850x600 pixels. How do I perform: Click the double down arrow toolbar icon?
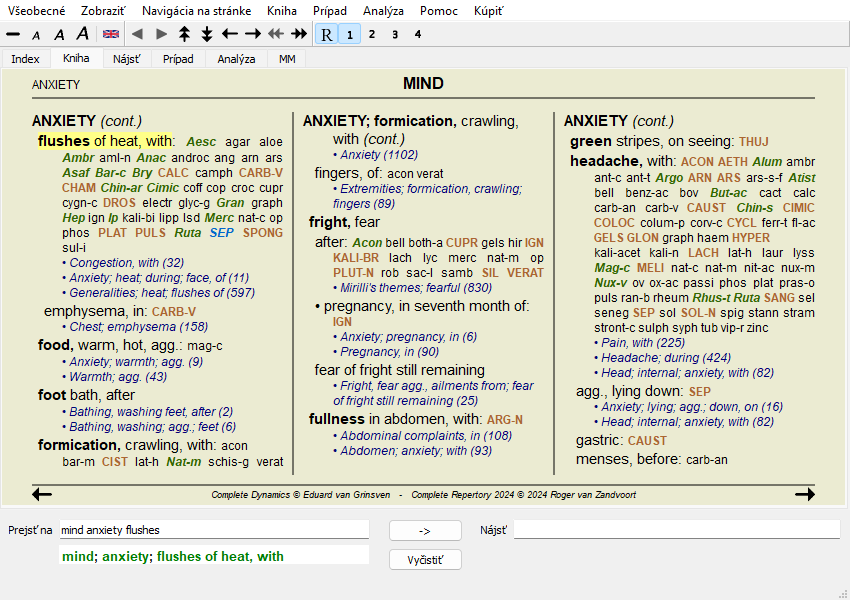[207, 34]
